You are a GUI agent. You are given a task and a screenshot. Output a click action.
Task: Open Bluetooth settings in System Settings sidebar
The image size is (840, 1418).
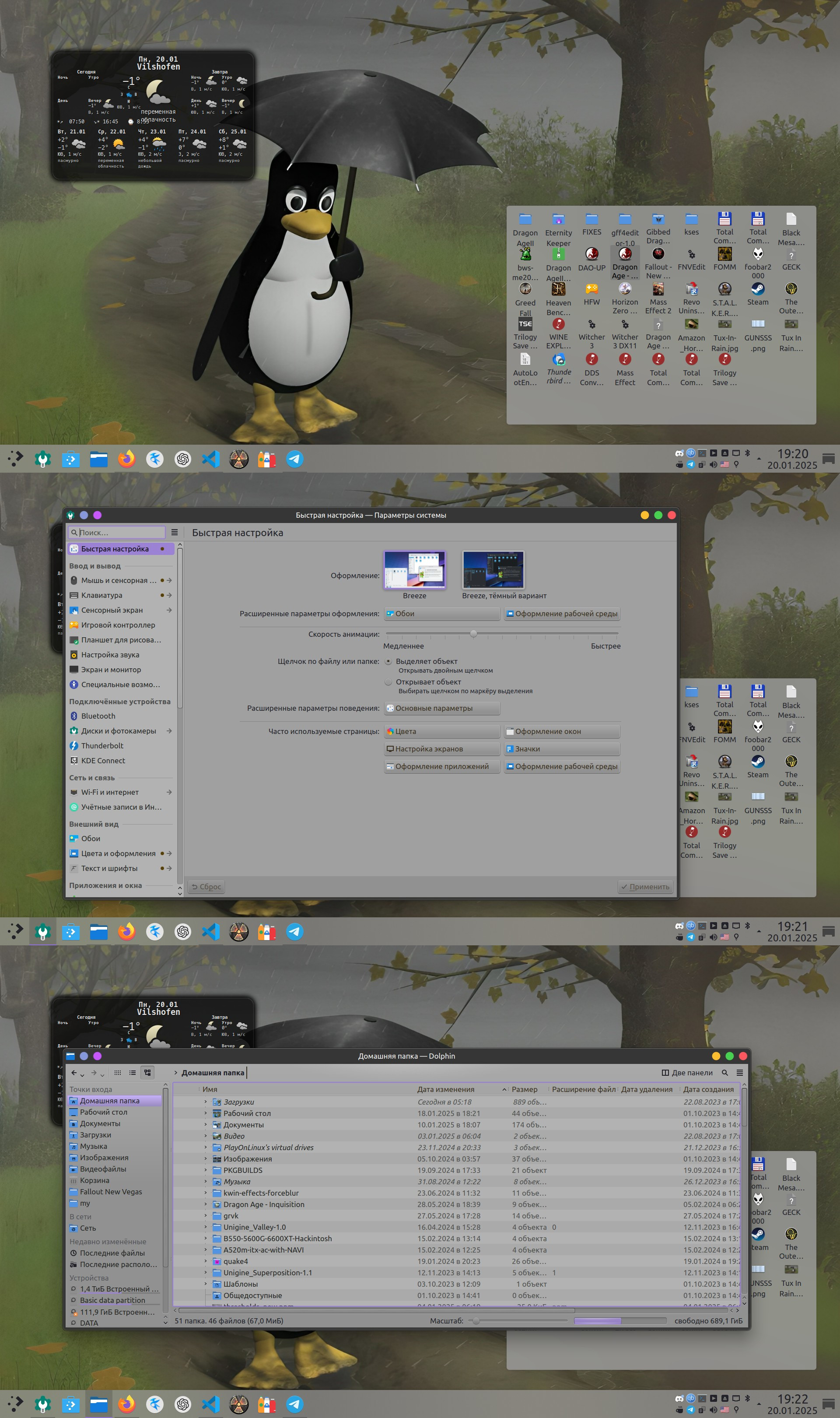coord(121,716)
